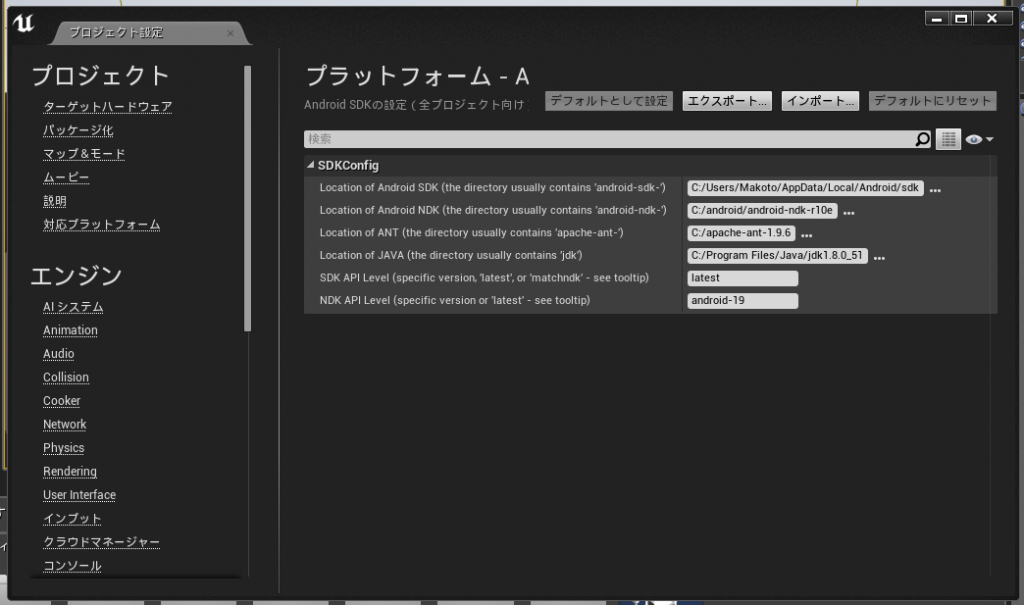Browse for the JAVA location
This screenshot has height=605, width=1024.
point(879,257)
